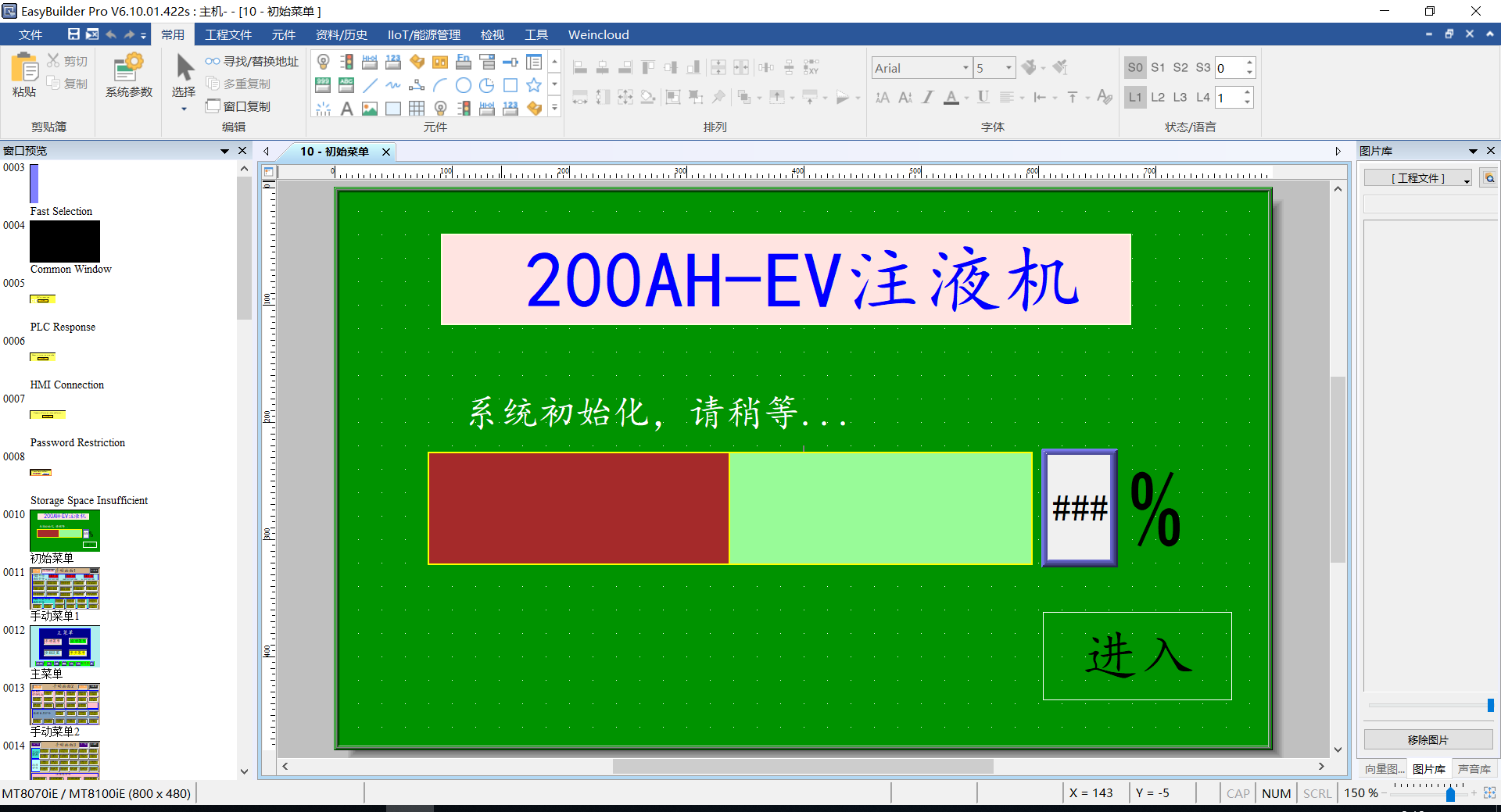The width and height of the screenshot is (1501, 812).
Task: Toggle state S0 button
Action: click(1135, 67)
